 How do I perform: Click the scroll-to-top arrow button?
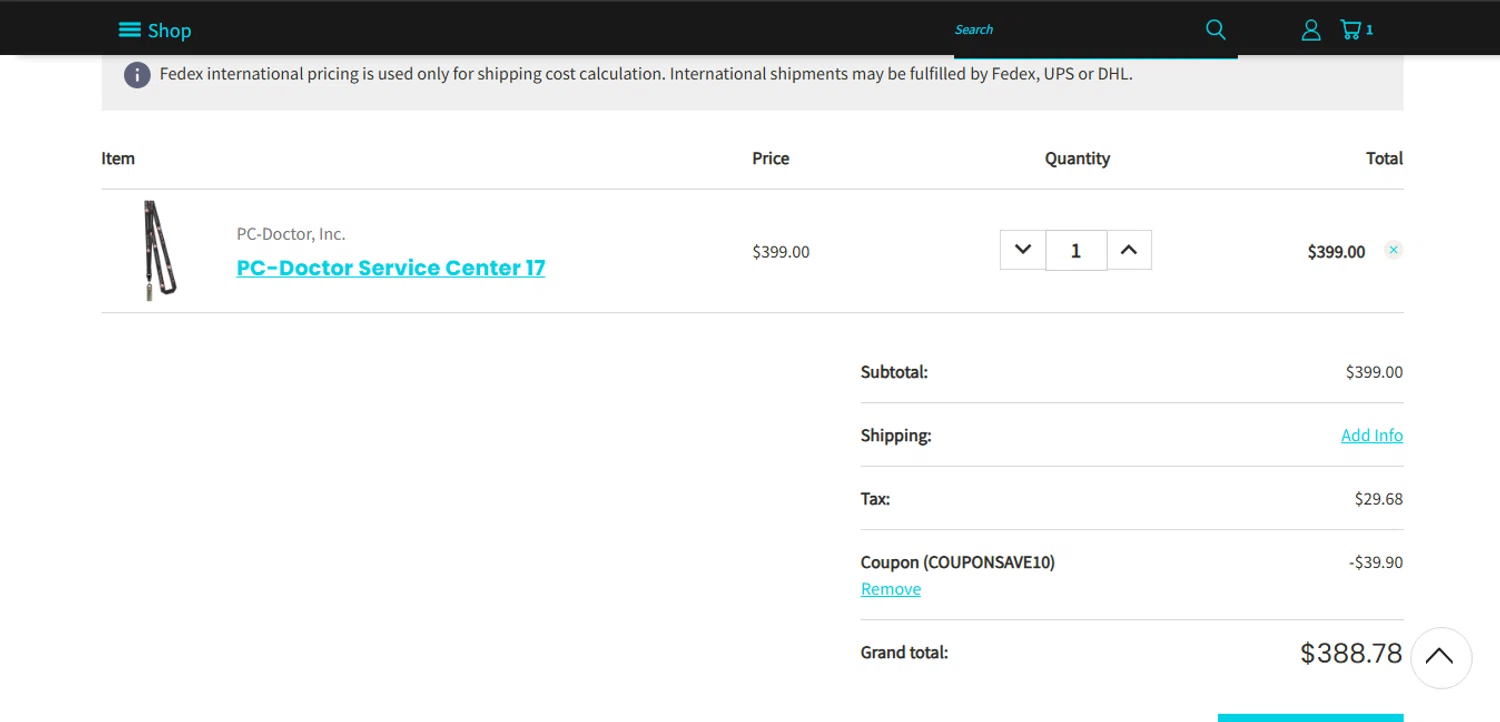[x=1440, y=657]
